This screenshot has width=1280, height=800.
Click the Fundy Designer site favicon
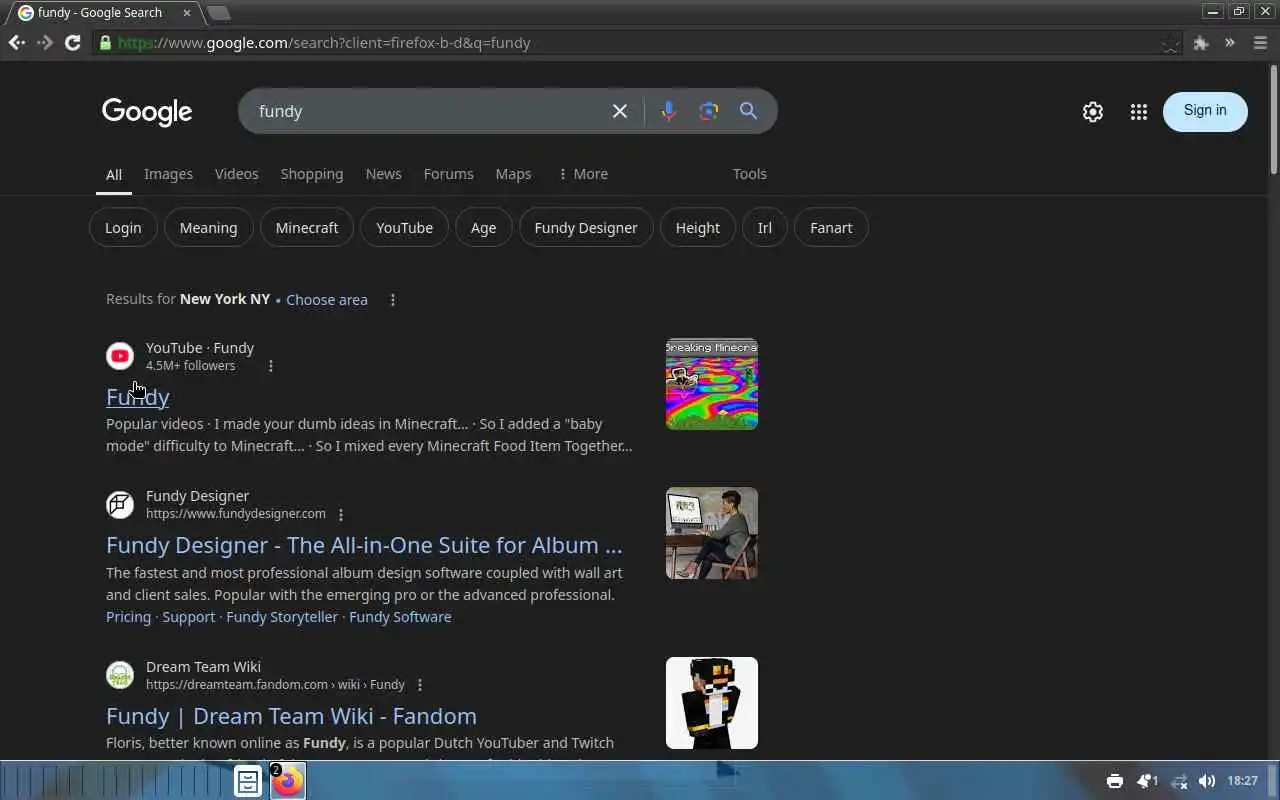click(x=120, y=504)
